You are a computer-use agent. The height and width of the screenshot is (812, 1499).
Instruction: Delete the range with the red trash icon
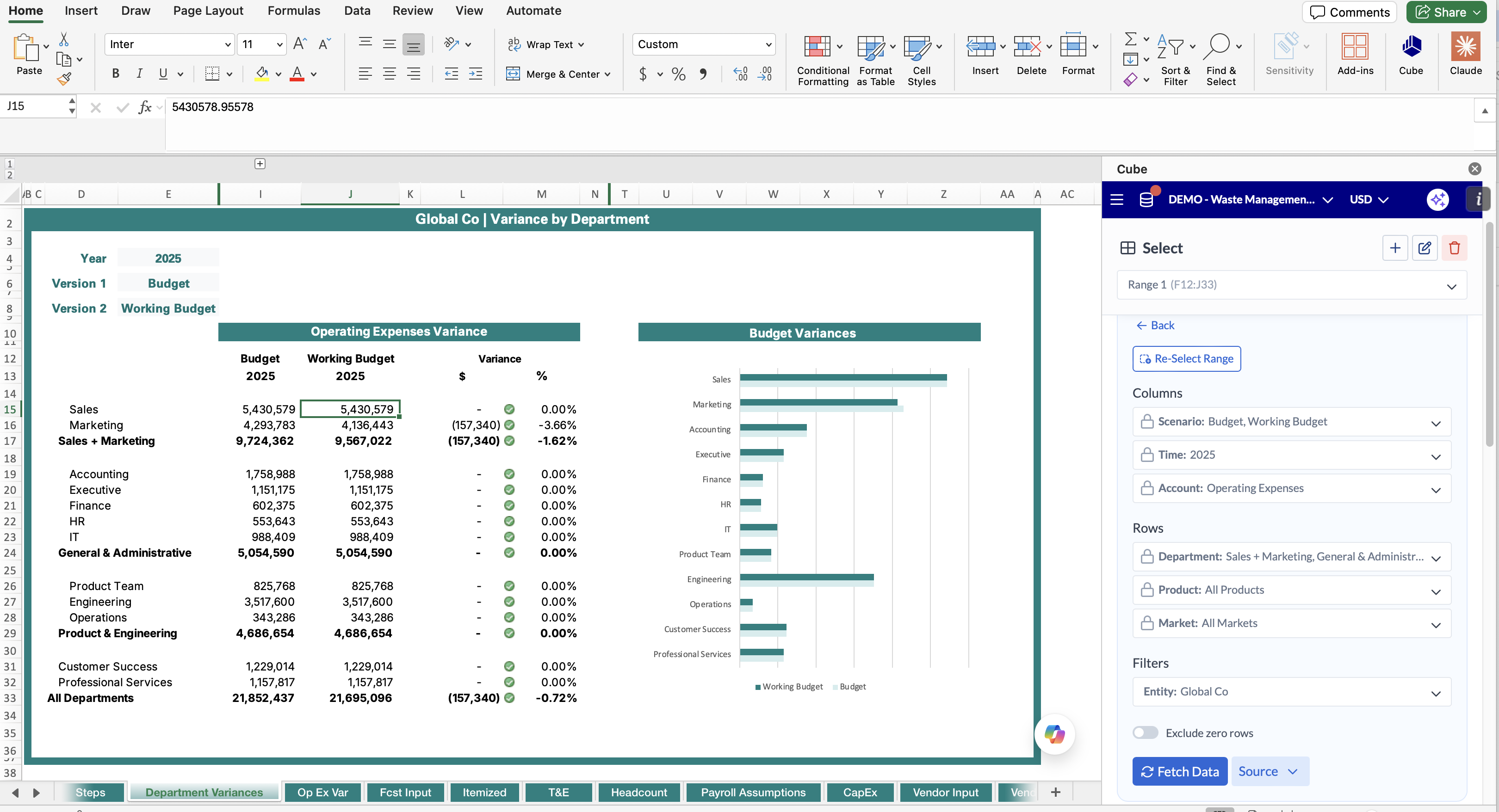point(1454,248)
